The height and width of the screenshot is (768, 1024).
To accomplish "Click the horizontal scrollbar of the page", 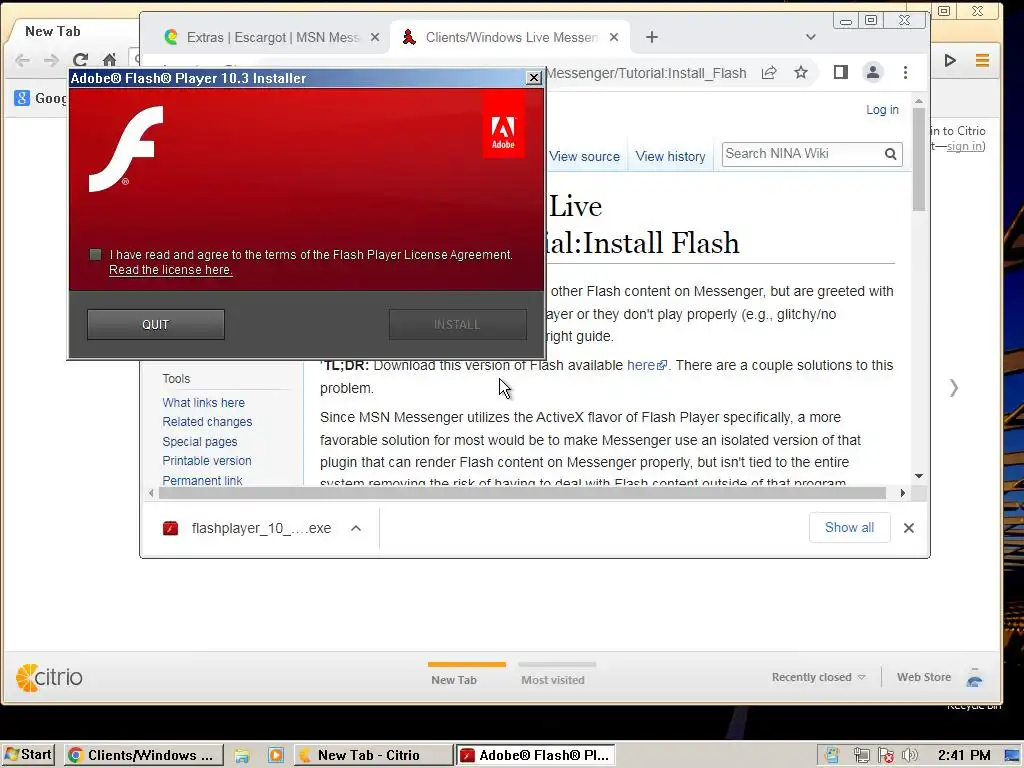I will point(522,493).
